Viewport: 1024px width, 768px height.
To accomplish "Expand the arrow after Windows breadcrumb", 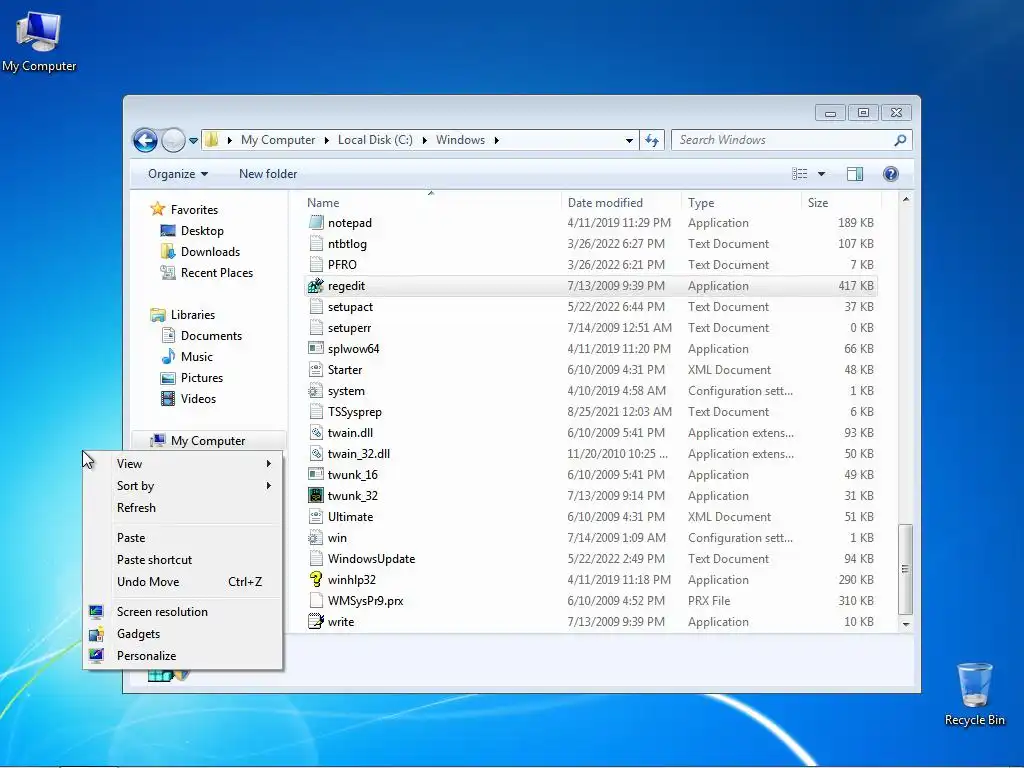I will (x=497, y=140).
